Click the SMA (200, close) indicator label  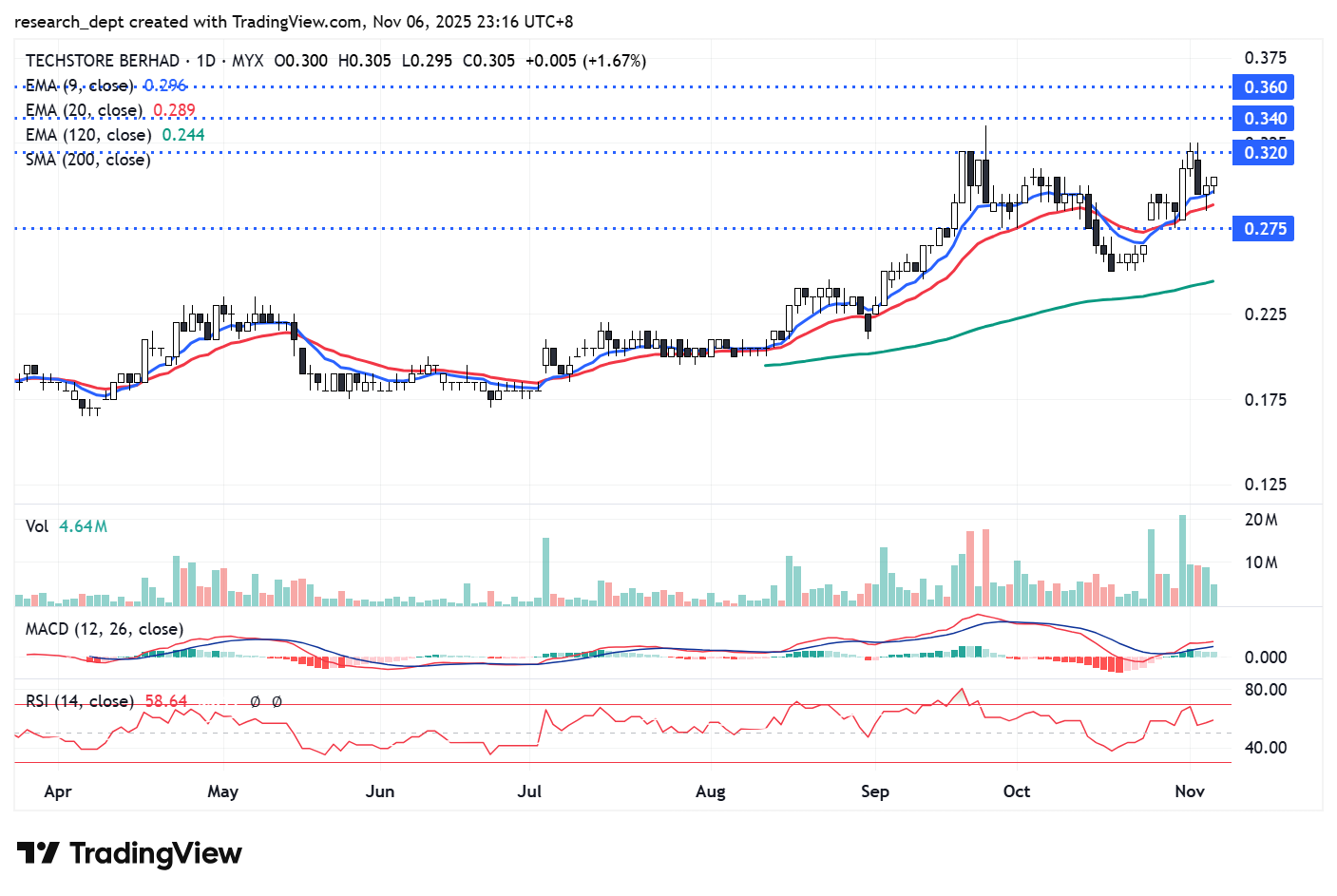tap(88, 160)
